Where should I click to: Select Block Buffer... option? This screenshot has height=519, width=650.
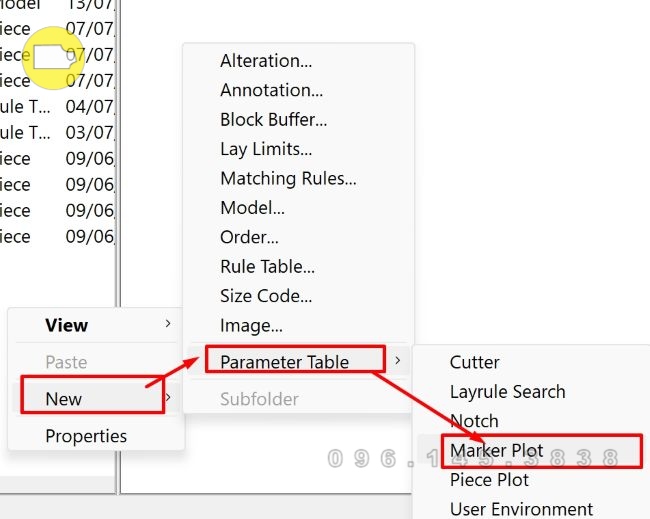click(x=273, y=120)
